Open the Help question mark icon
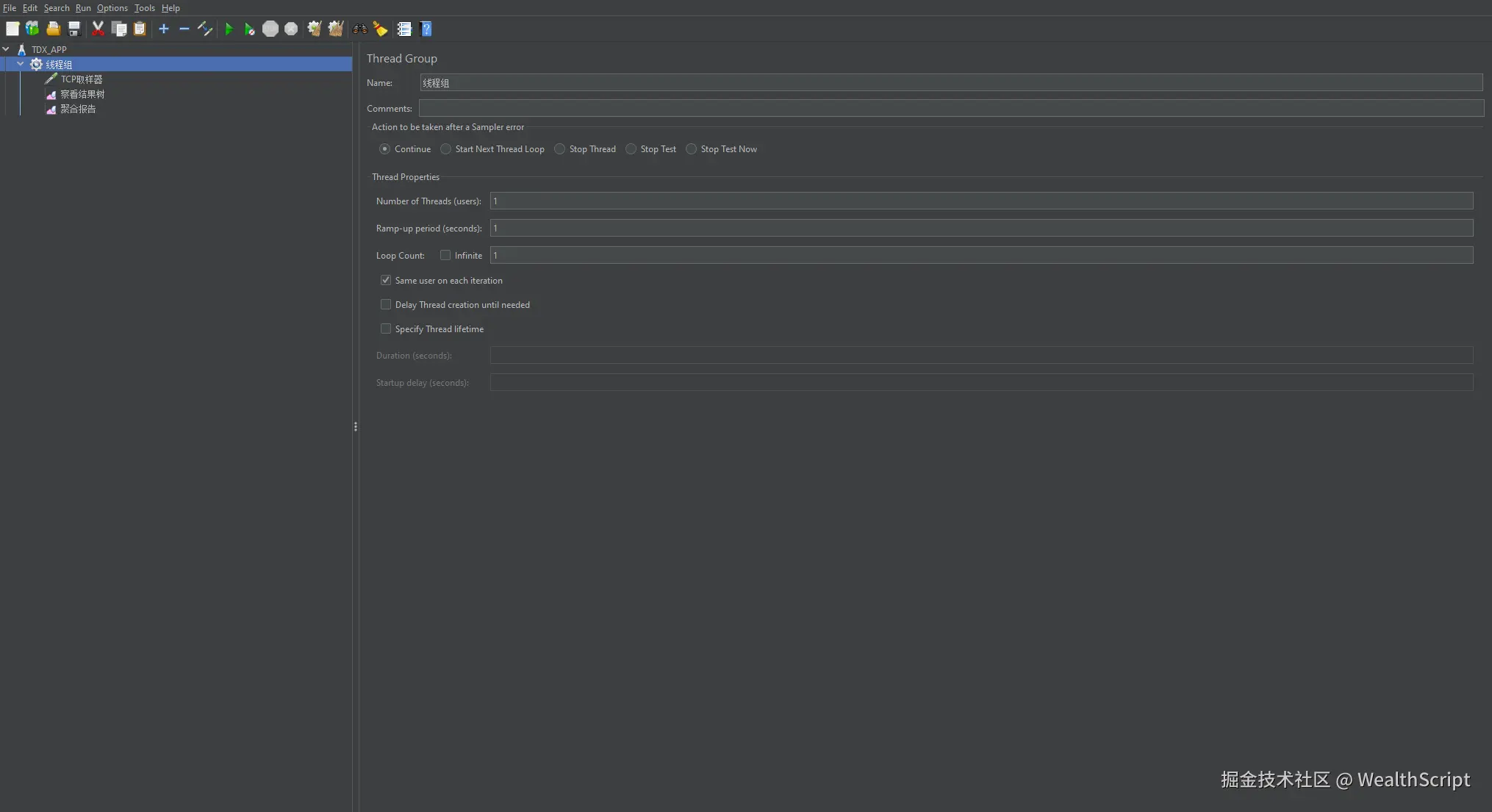Viewport: 1492px width, 812px height. [426, 29]
